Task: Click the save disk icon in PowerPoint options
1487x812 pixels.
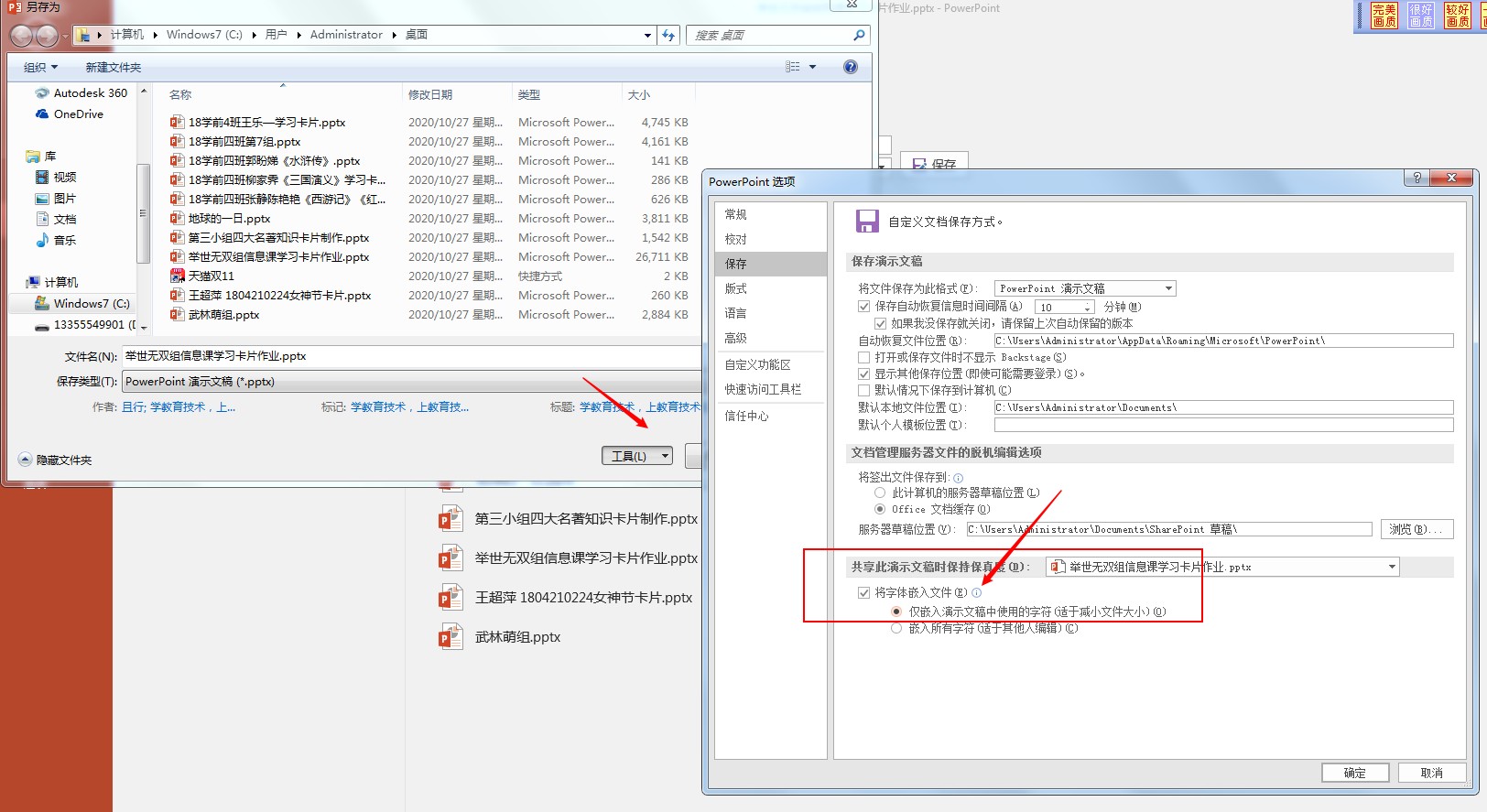Action: click(x=866, y=221)
